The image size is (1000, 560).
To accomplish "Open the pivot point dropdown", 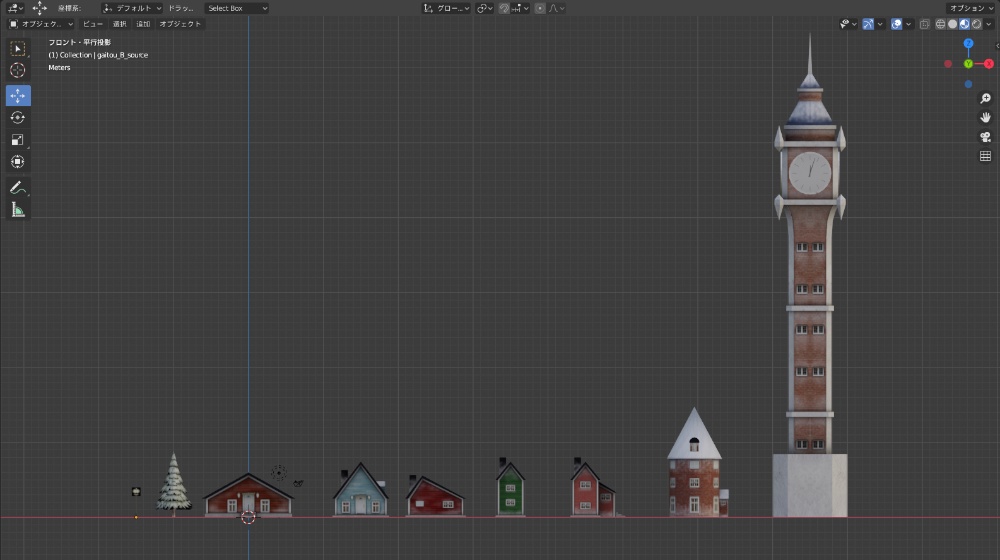I will 485,8.
